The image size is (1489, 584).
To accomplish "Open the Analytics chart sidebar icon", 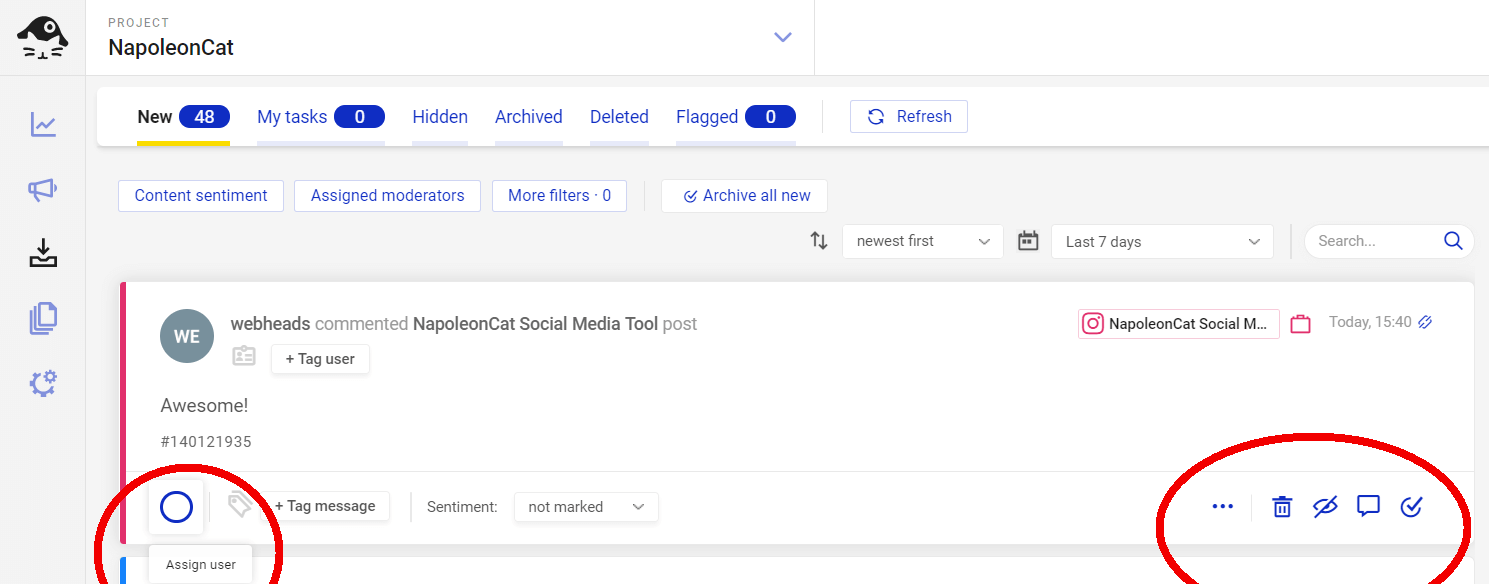I will (43, 125).
